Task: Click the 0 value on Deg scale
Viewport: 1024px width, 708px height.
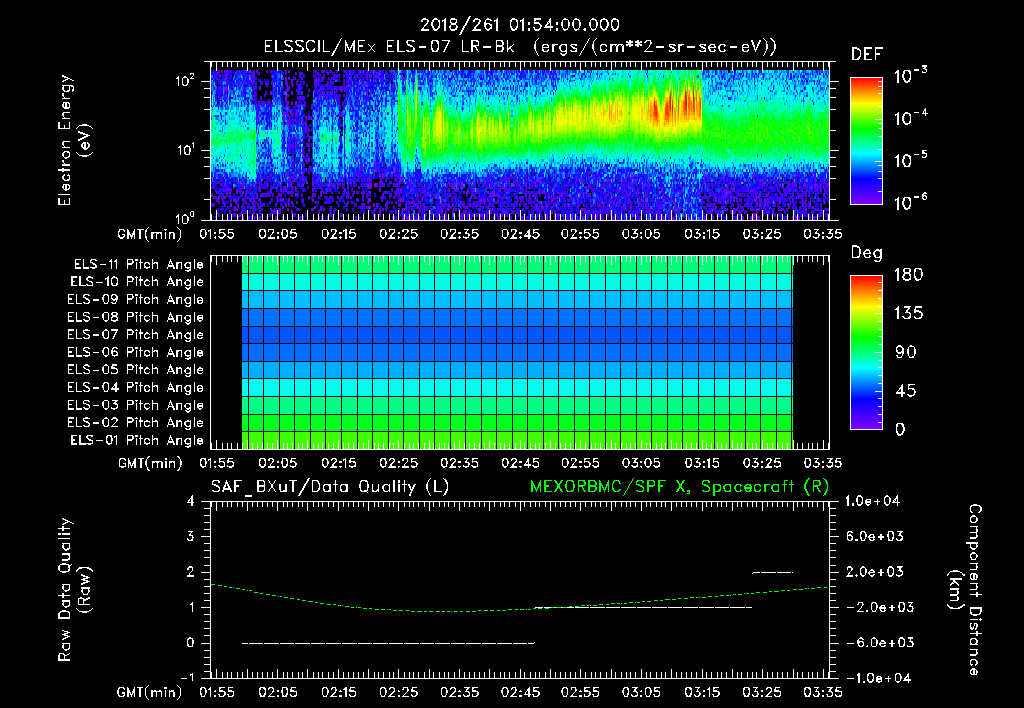Action: click(x=900, y=430)
